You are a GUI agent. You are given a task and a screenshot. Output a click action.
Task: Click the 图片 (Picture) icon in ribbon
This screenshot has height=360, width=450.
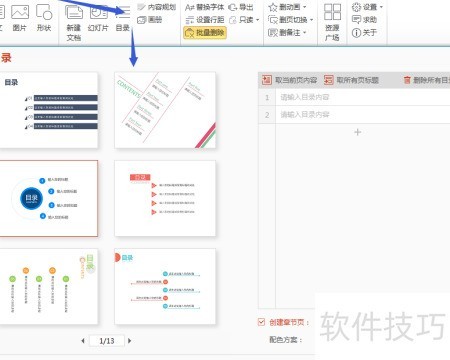20,12
